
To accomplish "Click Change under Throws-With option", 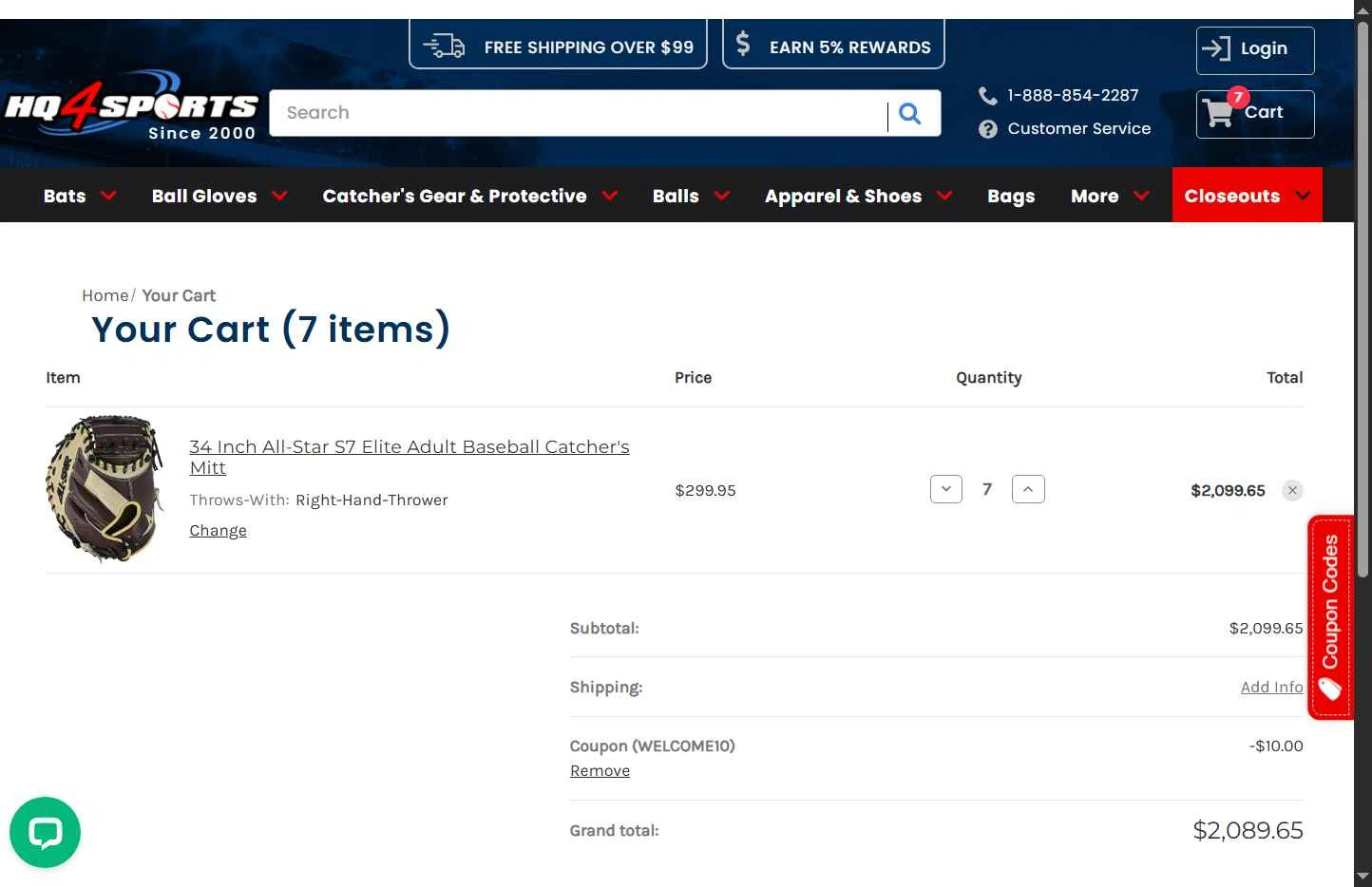I will tap(218, 531).
